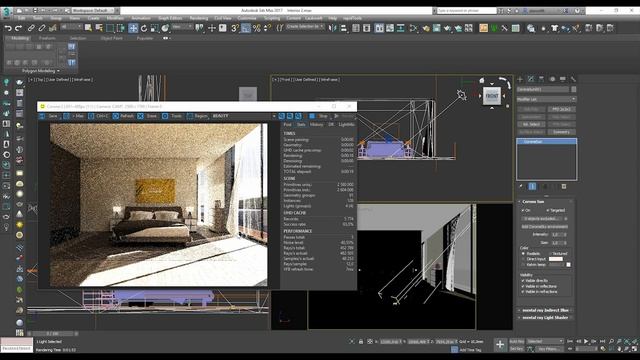The width and height of the screenshot is (640, 360).
Task: Select the Kelvin temp radio button
Action: tap(523, 264)
